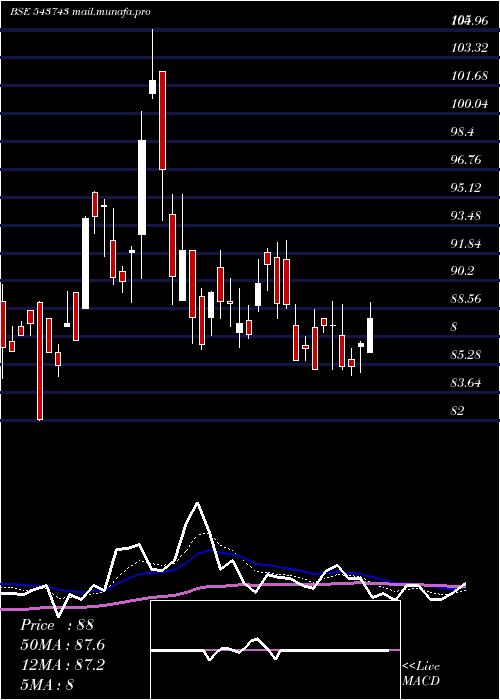This screenshot has width=500, height=700.
Task: Click the '93.48' price axis label
Action: 466,216
